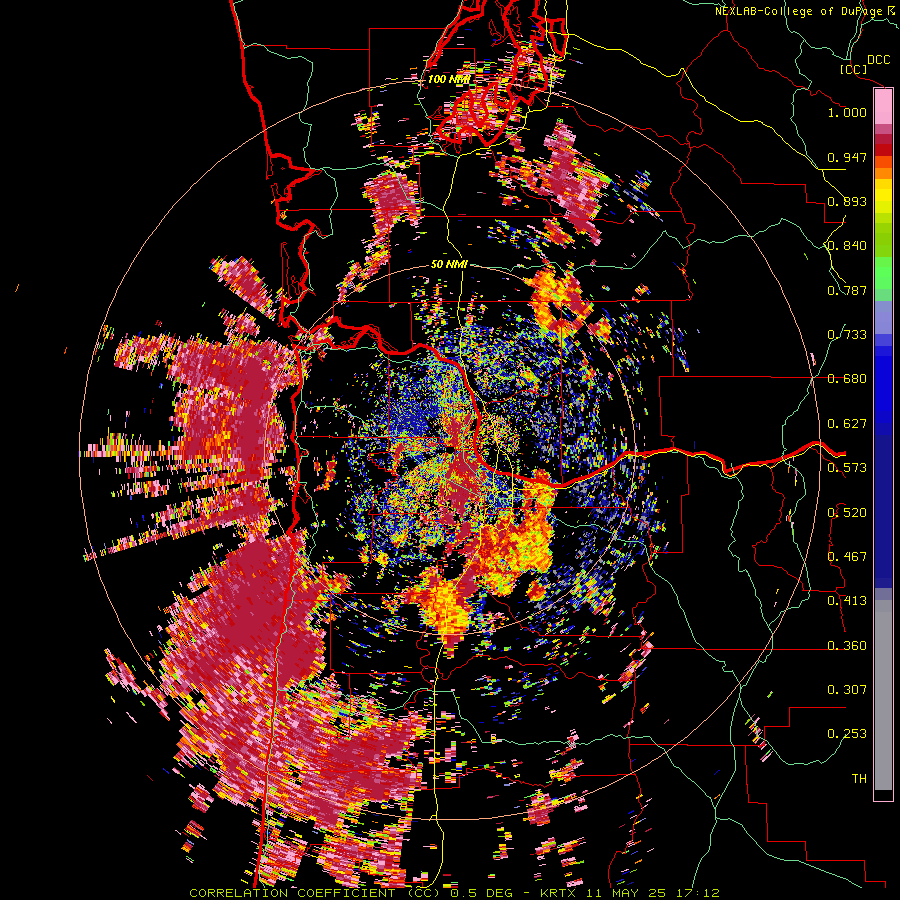Select the 0.947 value on the color scale
This screenshot has height=900, width=900.
[847, 157]
